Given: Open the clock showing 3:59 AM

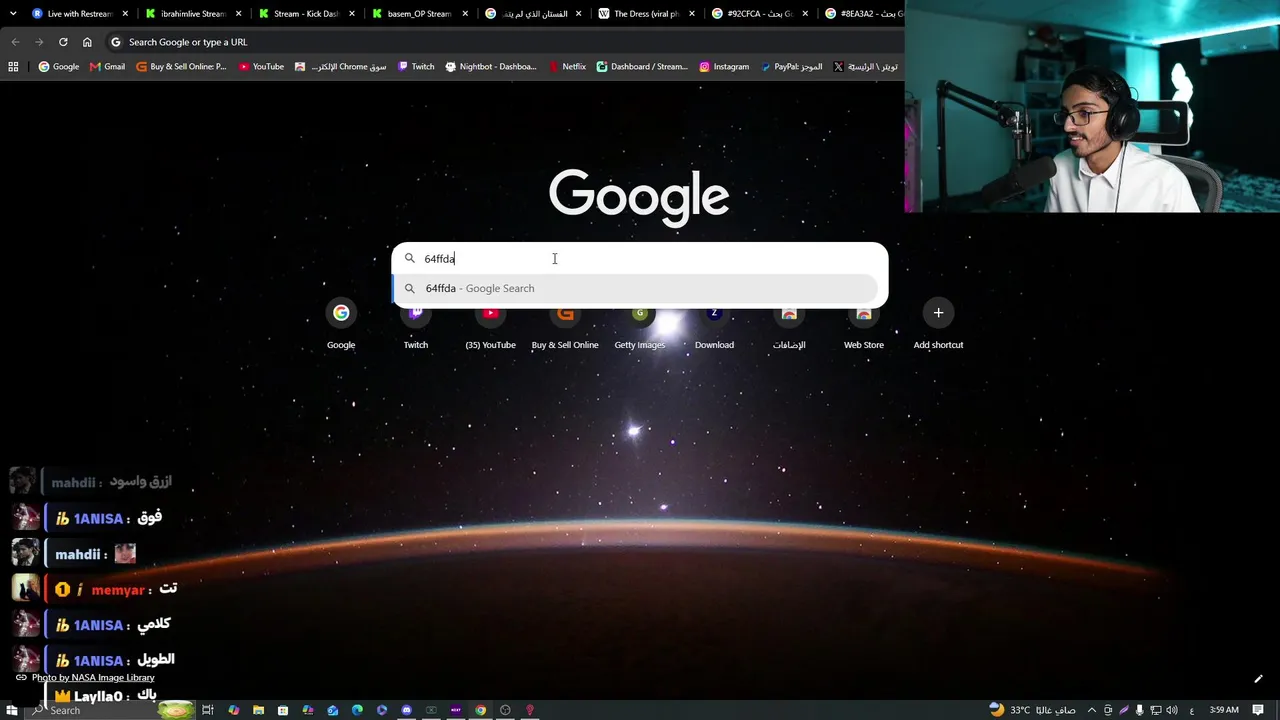Looking at the screenshot, I should [1224, 710].
